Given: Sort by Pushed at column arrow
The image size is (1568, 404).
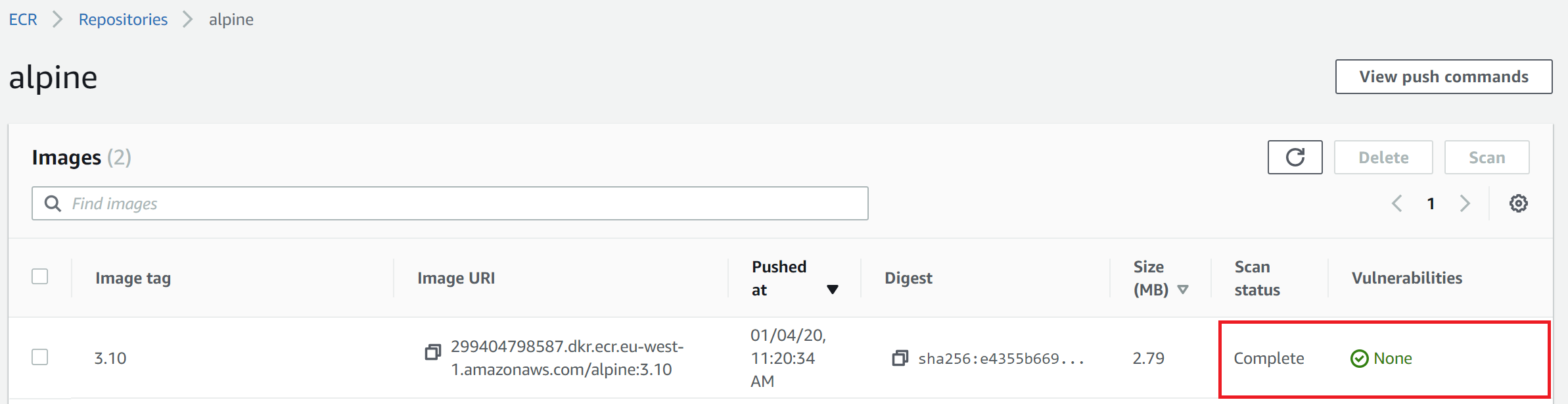Looking at the screenshot, I should (832, 290).
